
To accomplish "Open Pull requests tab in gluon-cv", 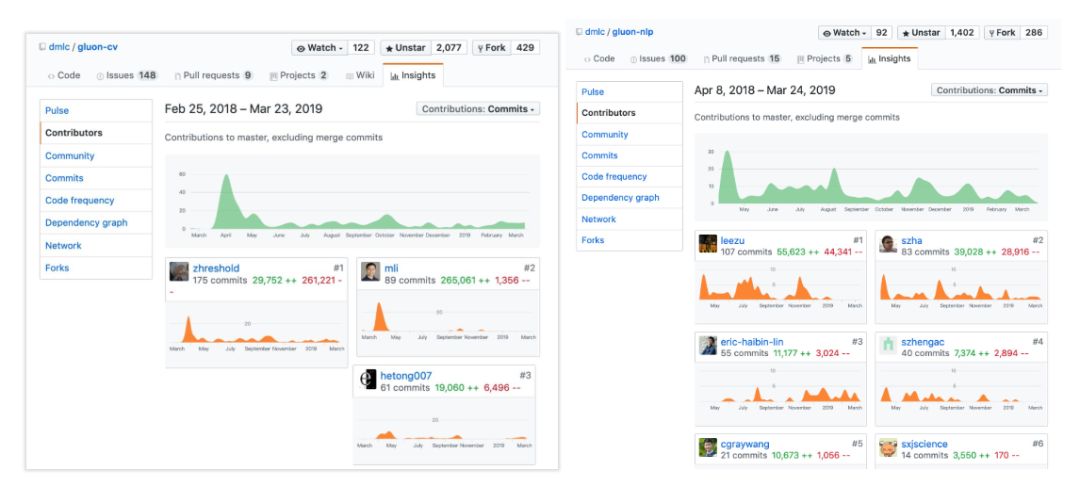I will point(214,75).
